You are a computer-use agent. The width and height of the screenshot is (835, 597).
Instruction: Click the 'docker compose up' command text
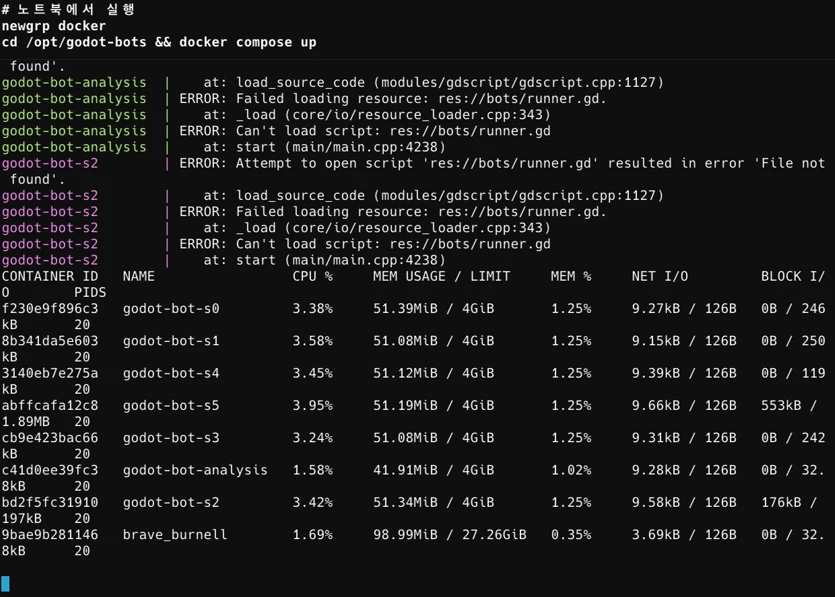click(248, 42)
